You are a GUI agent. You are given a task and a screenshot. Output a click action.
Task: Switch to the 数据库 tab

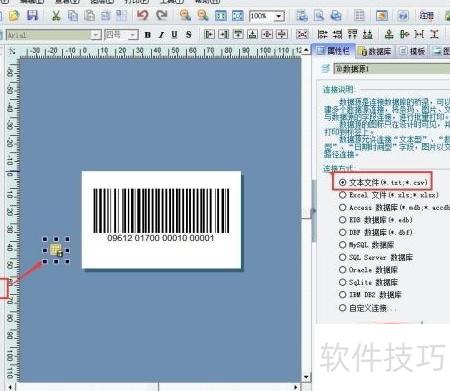coord(375,51)
